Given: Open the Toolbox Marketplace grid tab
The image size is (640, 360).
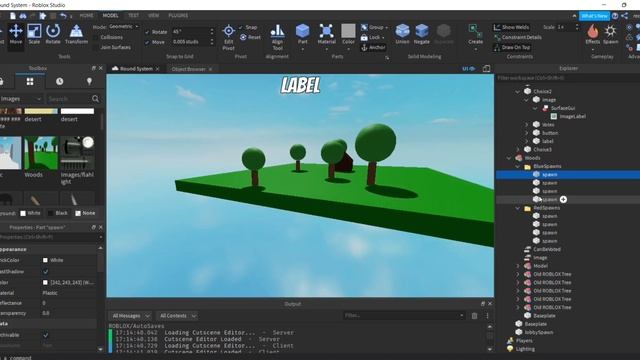Looking at the screenshot, I should pyautogui.click(x=30, y=82).
